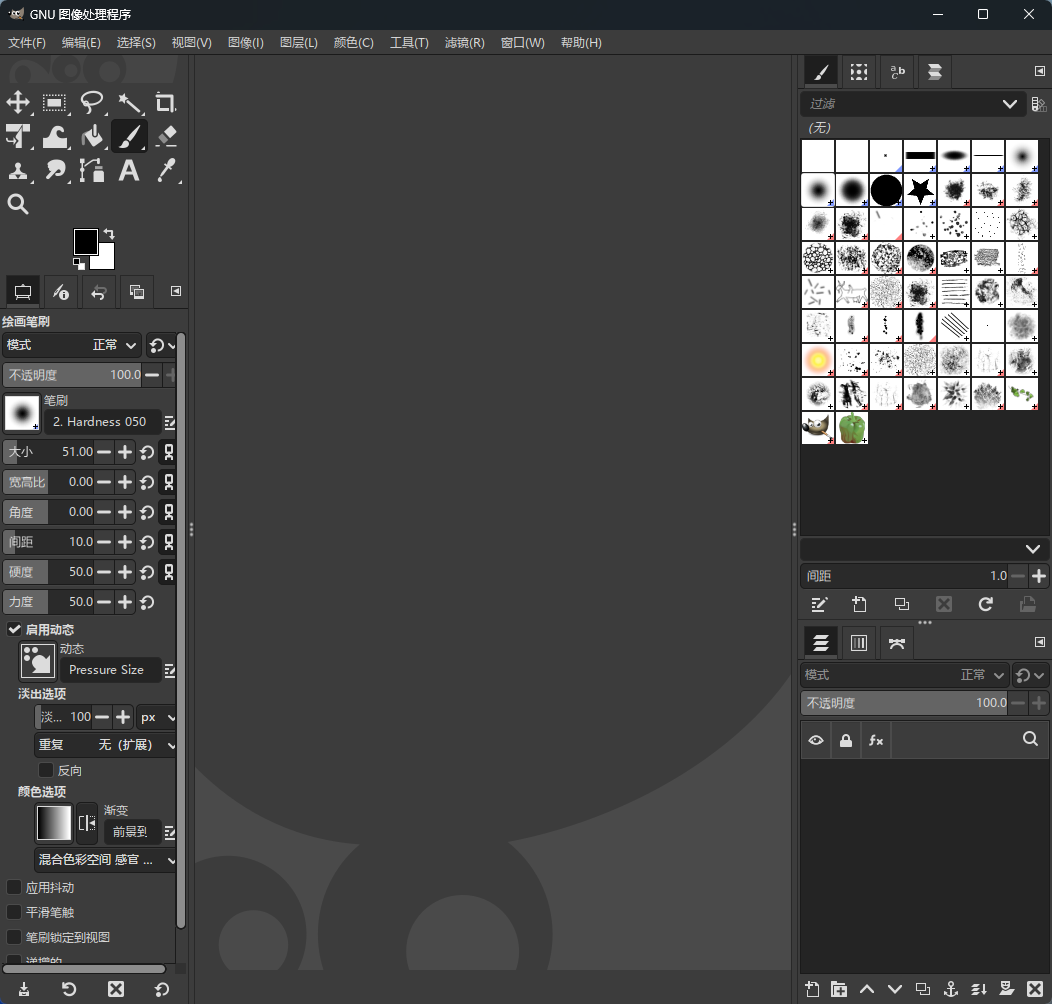Click the black foreground color swatch
Image resolution: width=1052 pixels, height=1004 pixels.
[x=85, y=242]
